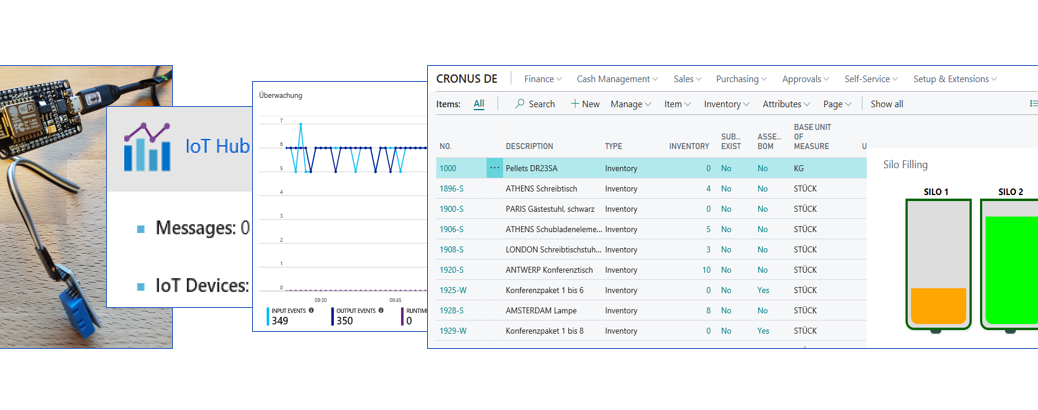Open the Cash Management dropdown menu
The height and width of the screenshot is (410, 1038).
click(x=617, y=79)
